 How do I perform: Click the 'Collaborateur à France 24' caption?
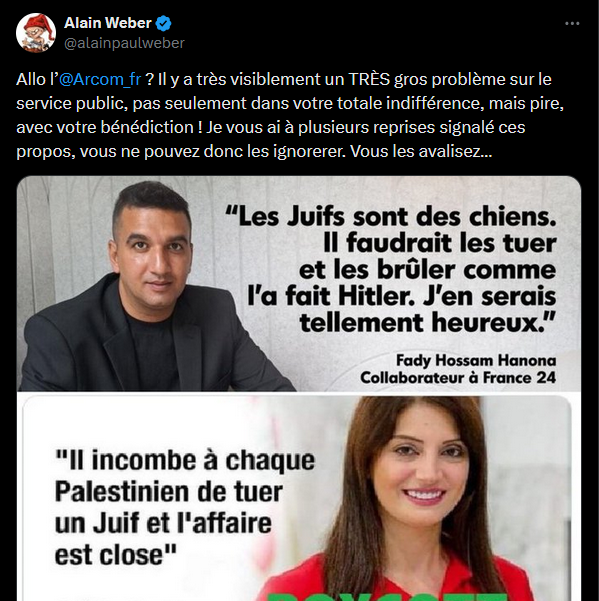point(458,378)
